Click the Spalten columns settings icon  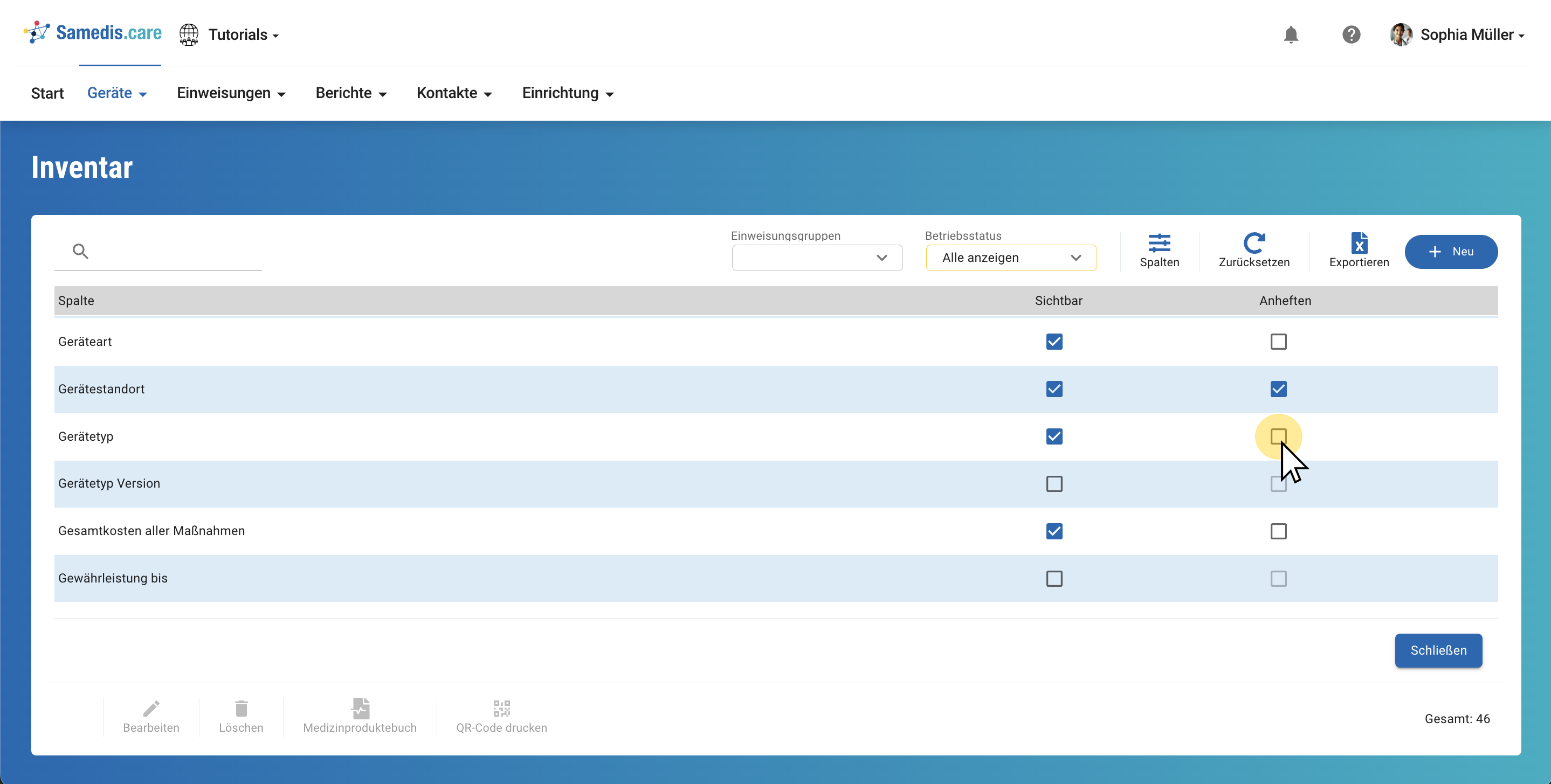[1159, 244]
